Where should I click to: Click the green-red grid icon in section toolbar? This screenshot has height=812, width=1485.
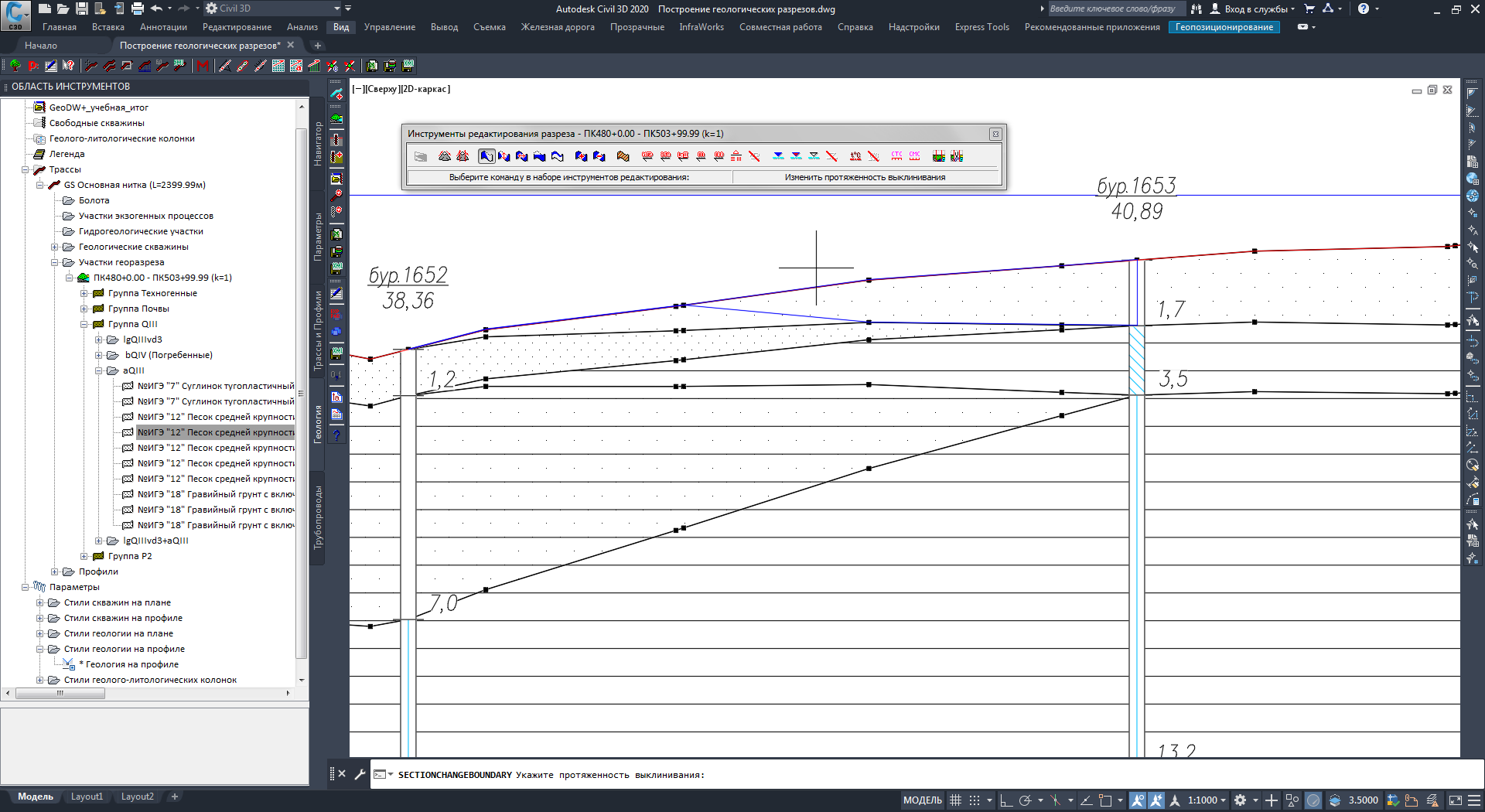point(938,156)
